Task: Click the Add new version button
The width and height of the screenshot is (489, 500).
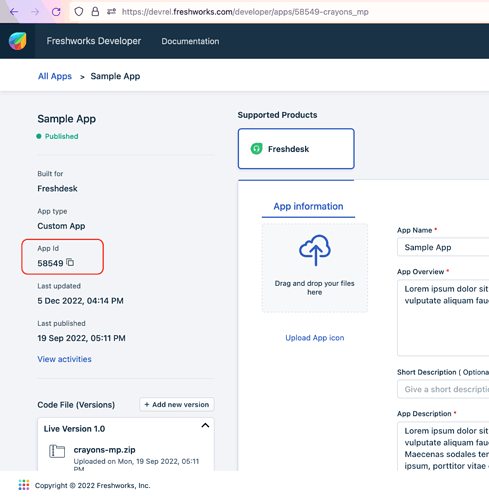Action: pyautogui.click(x=177, y=404)
